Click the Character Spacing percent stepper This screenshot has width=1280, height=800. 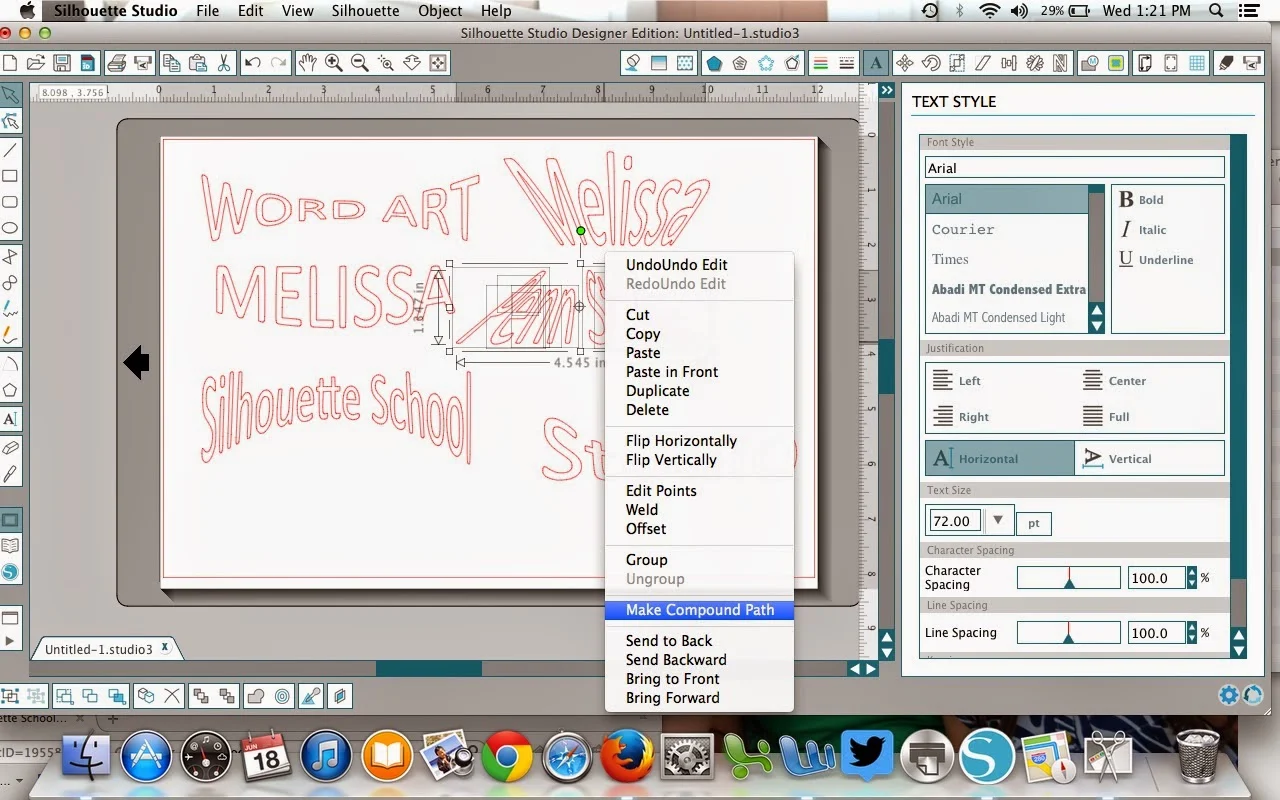pyautogui.click(x=1192, y=577)
